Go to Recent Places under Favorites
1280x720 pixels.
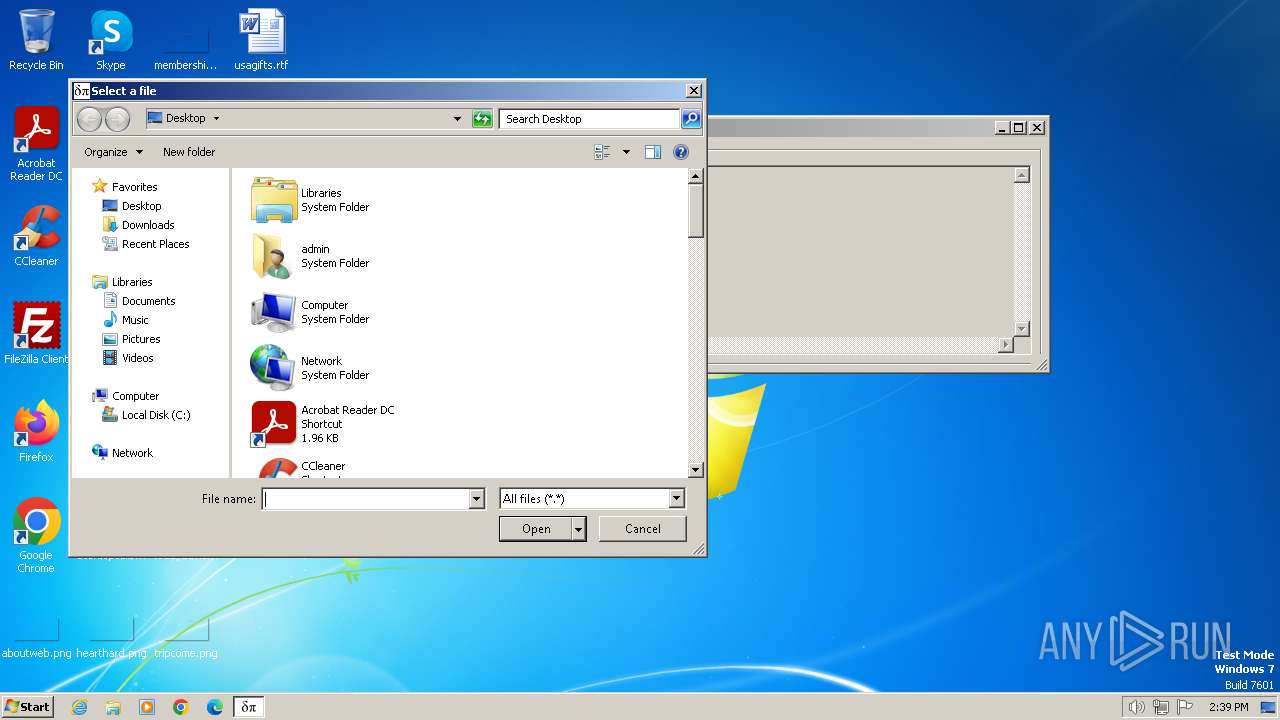tap(146, 244)
